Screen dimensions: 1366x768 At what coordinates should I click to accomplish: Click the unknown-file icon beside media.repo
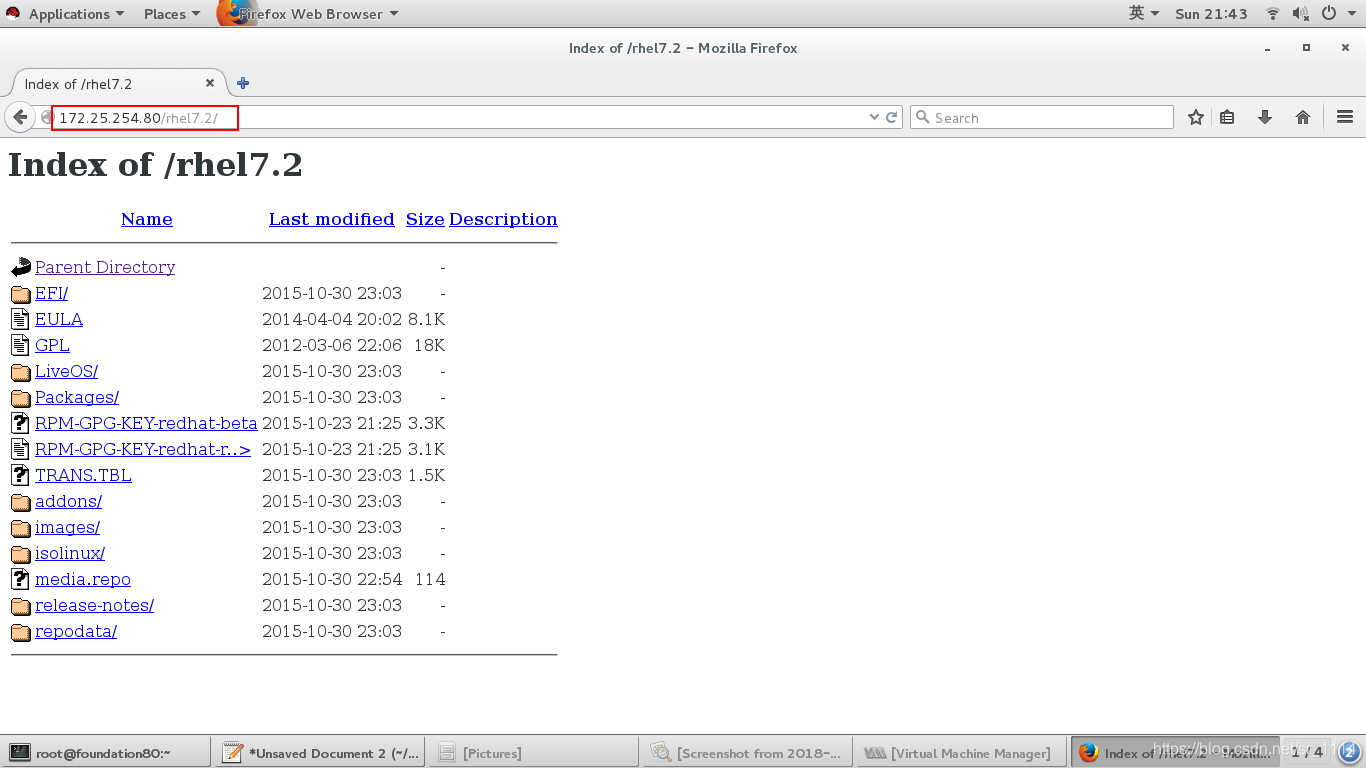tap(21, 580)
